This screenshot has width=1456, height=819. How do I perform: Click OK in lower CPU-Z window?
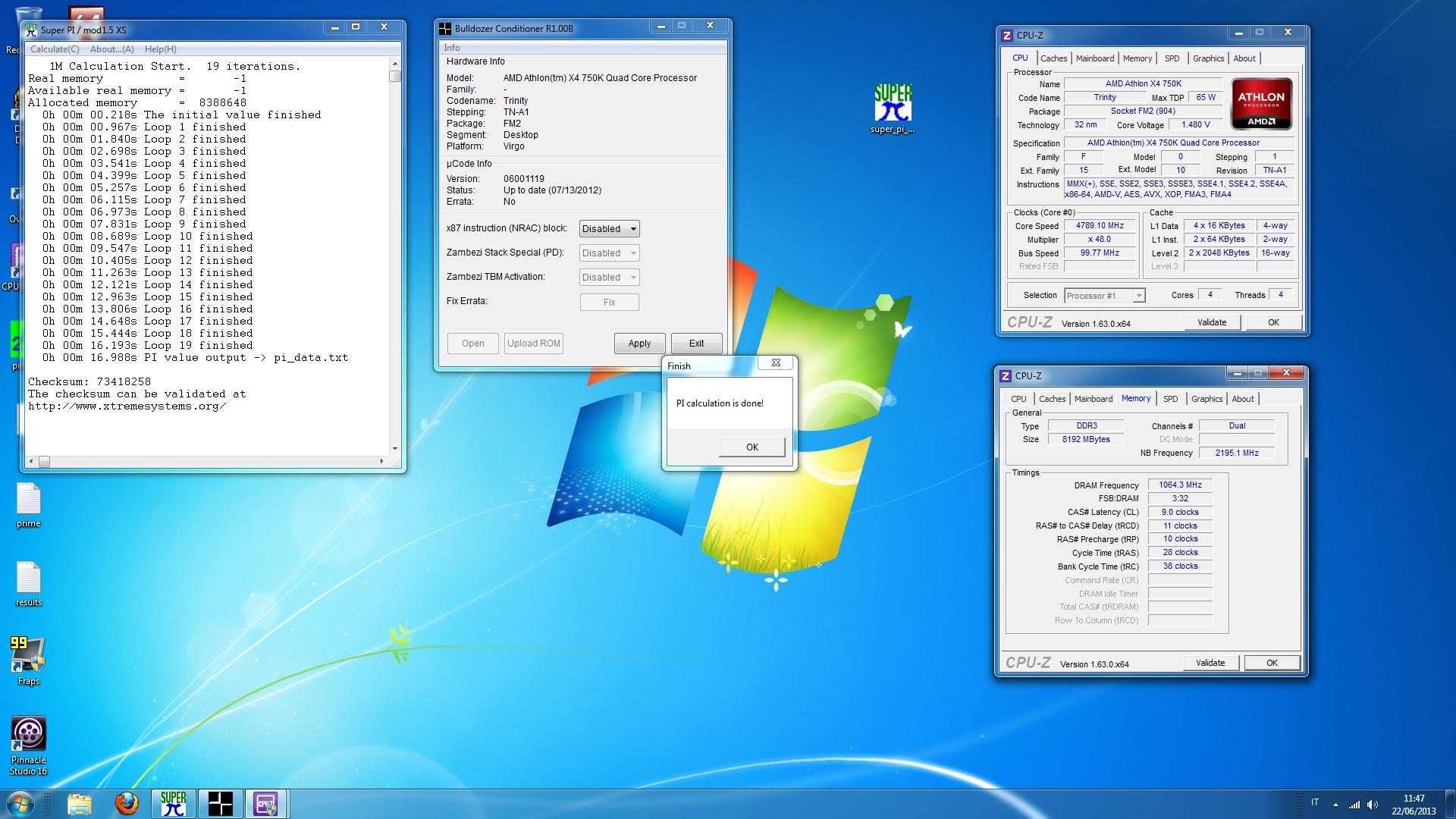pos(1272,663)
